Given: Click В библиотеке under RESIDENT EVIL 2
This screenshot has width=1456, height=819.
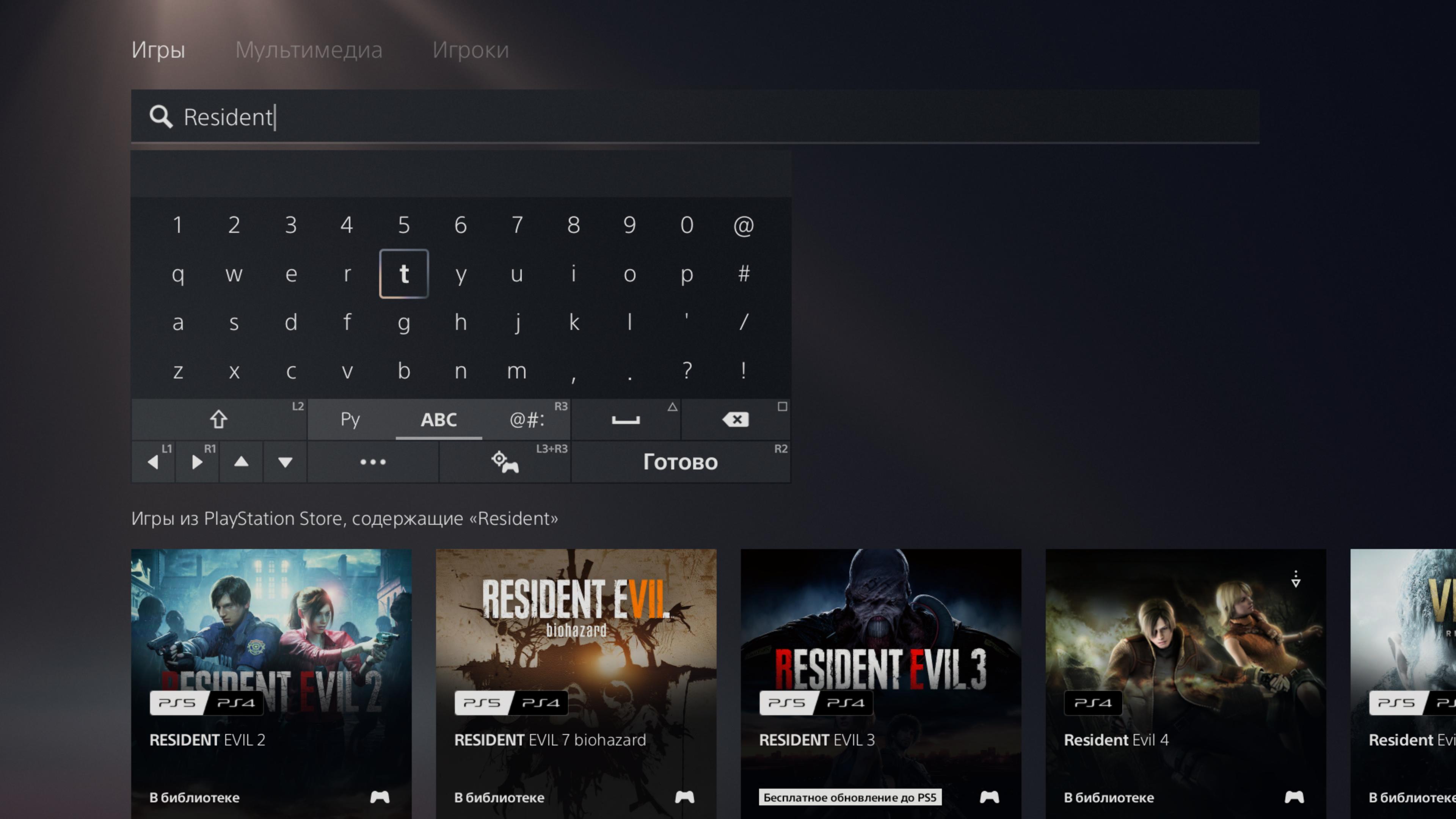Looking at the screenshot, I should click(195, 797).
